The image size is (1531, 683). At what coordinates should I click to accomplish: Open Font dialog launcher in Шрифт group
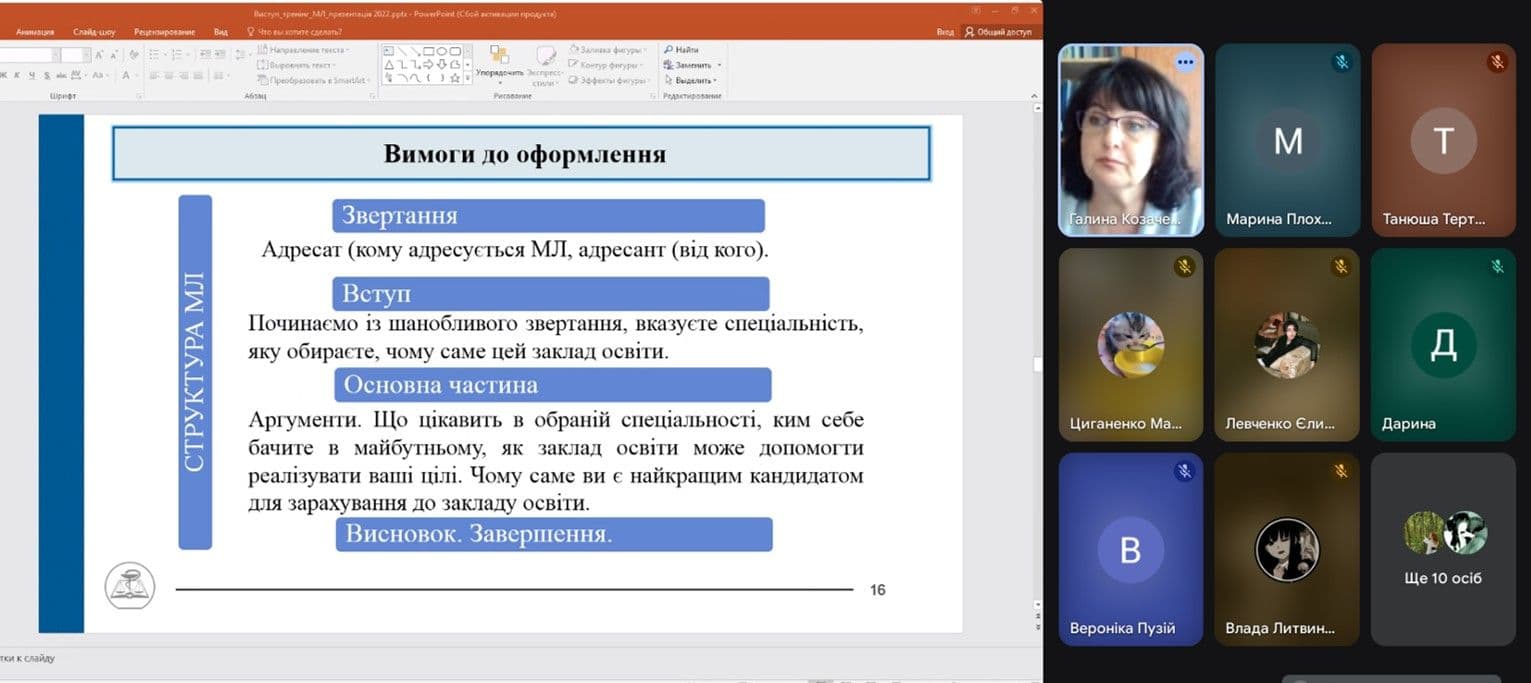[140, 97]
